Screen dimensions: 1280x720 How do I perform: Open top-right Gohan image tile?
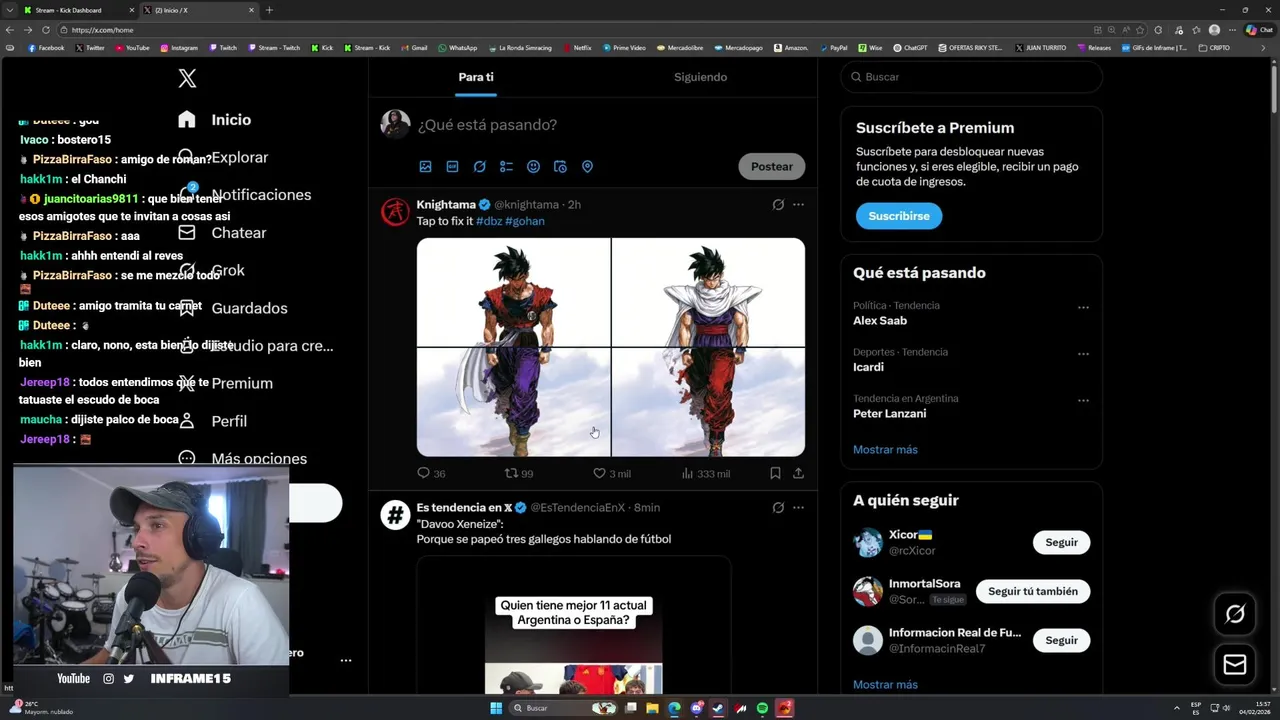click(x=708, y=292)
